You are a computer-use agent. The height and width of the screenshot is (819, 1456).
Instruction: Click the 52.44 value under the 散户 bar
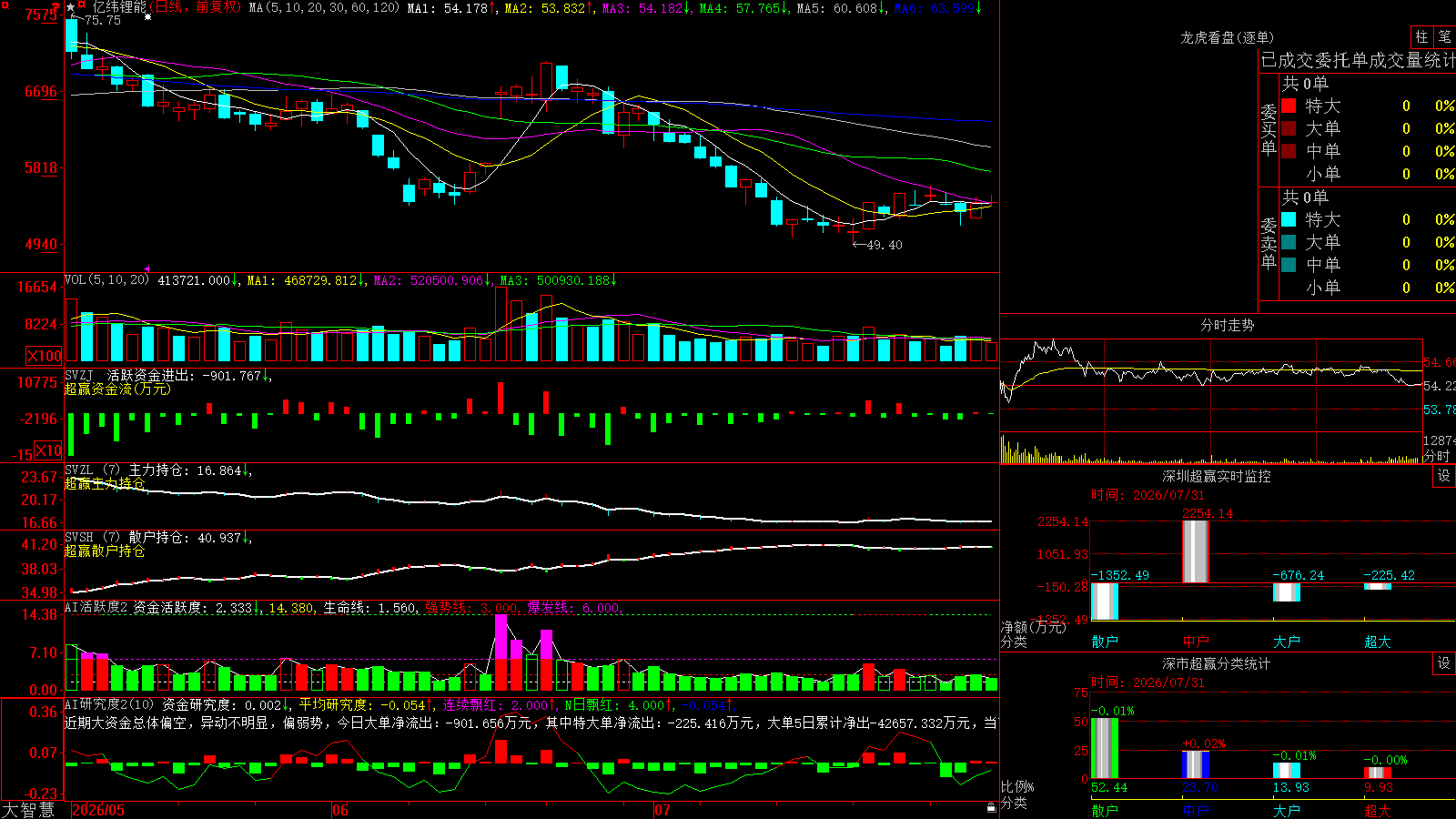click(1109, 787)
